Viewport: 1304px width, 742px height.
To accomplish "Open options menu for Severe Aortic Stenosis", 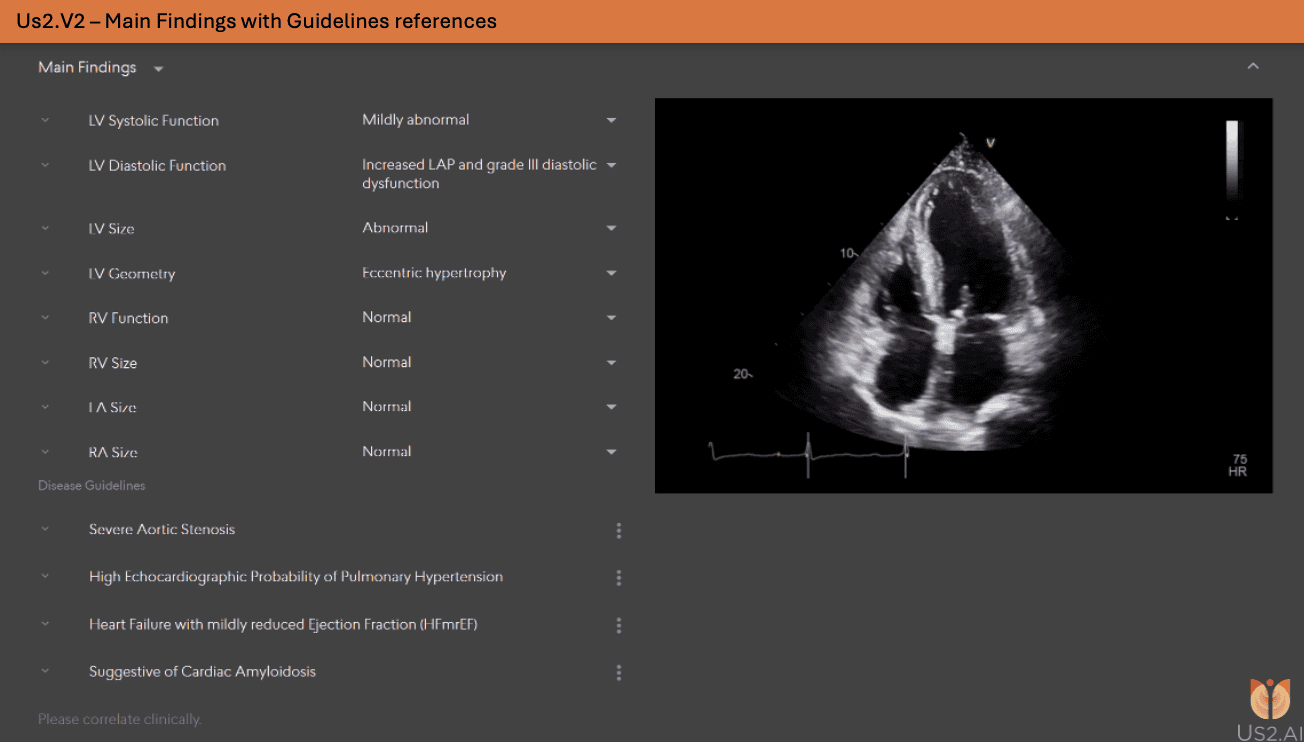I will click(618, 530).
